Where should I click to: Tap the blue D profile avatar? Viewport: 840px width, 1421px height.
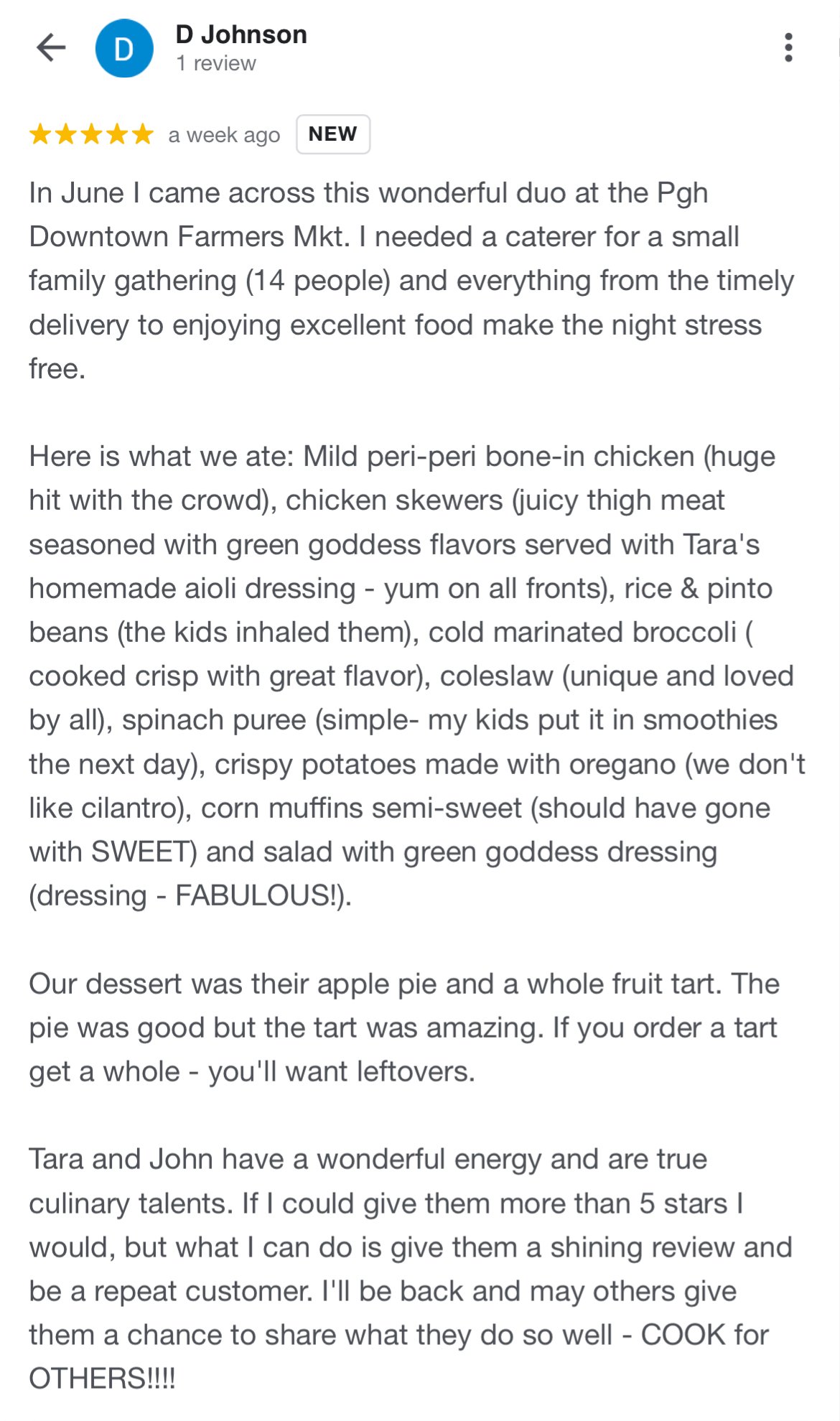click(x=124, y=48)
